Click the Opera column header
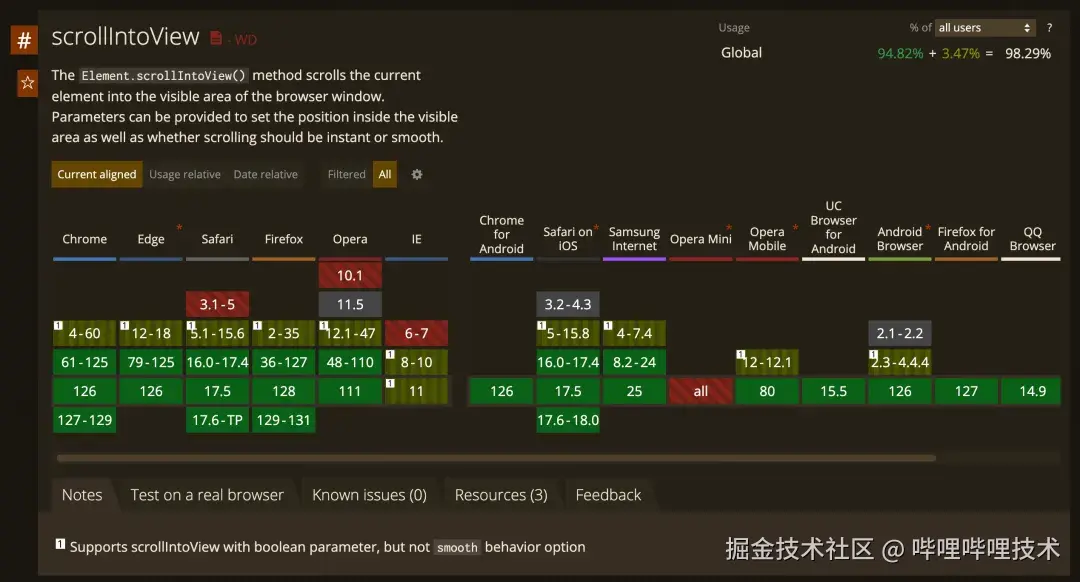 pyautogui.click(x=350, y=239)
